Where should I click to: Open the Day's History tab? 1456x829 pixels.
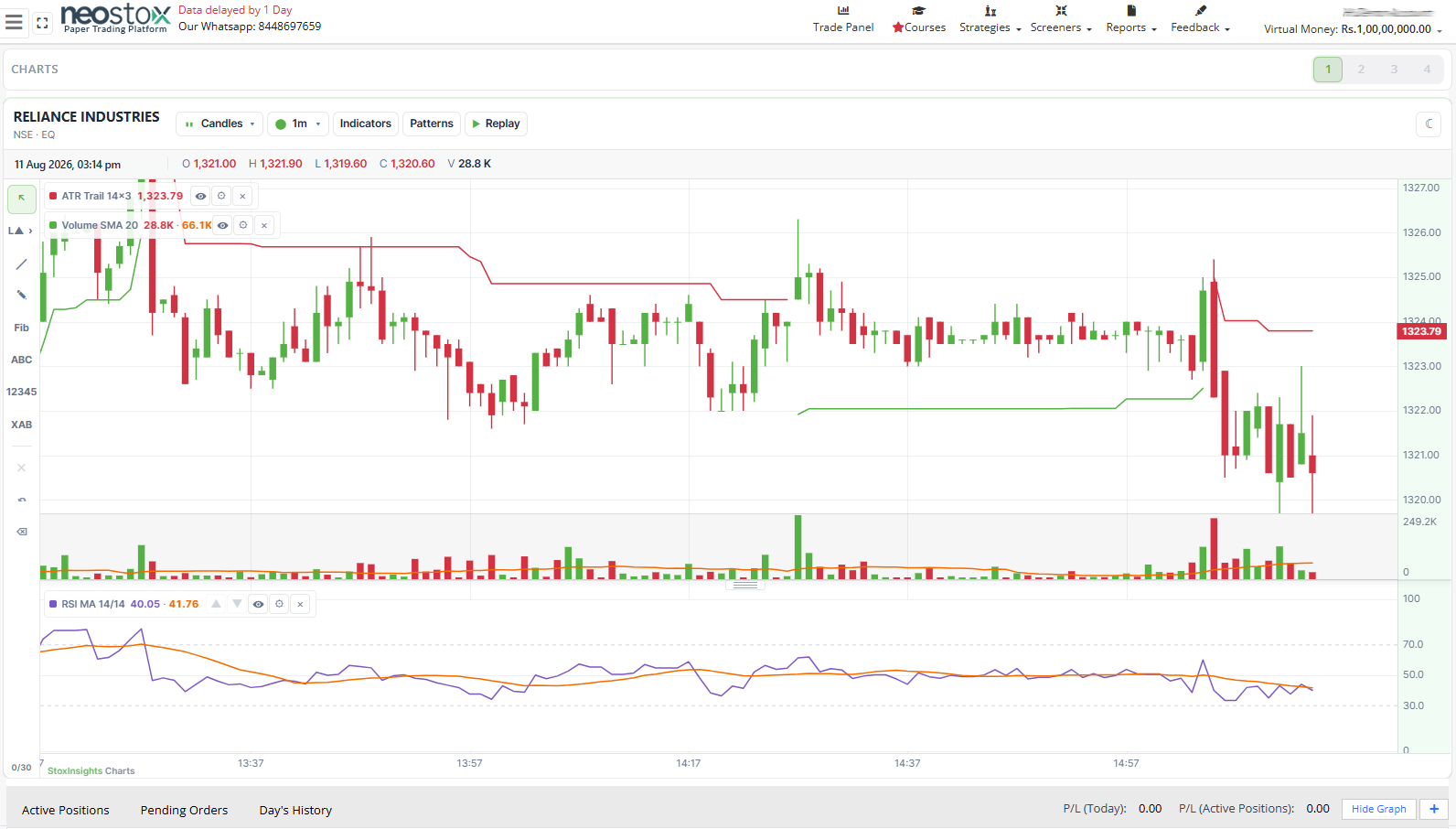[x=295, y=810]
